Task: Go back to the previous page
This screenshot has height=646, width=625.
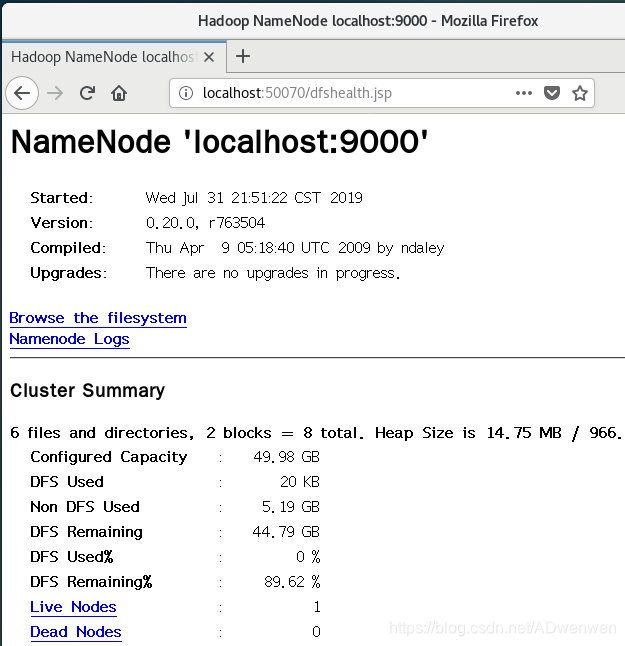Action: (x=22, y=93)
